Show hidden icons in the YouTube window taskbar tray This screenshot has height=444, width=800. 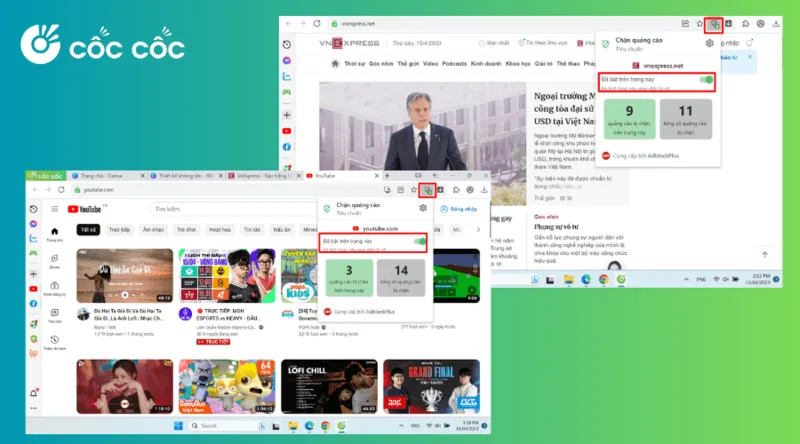click(x=401, y=426)
